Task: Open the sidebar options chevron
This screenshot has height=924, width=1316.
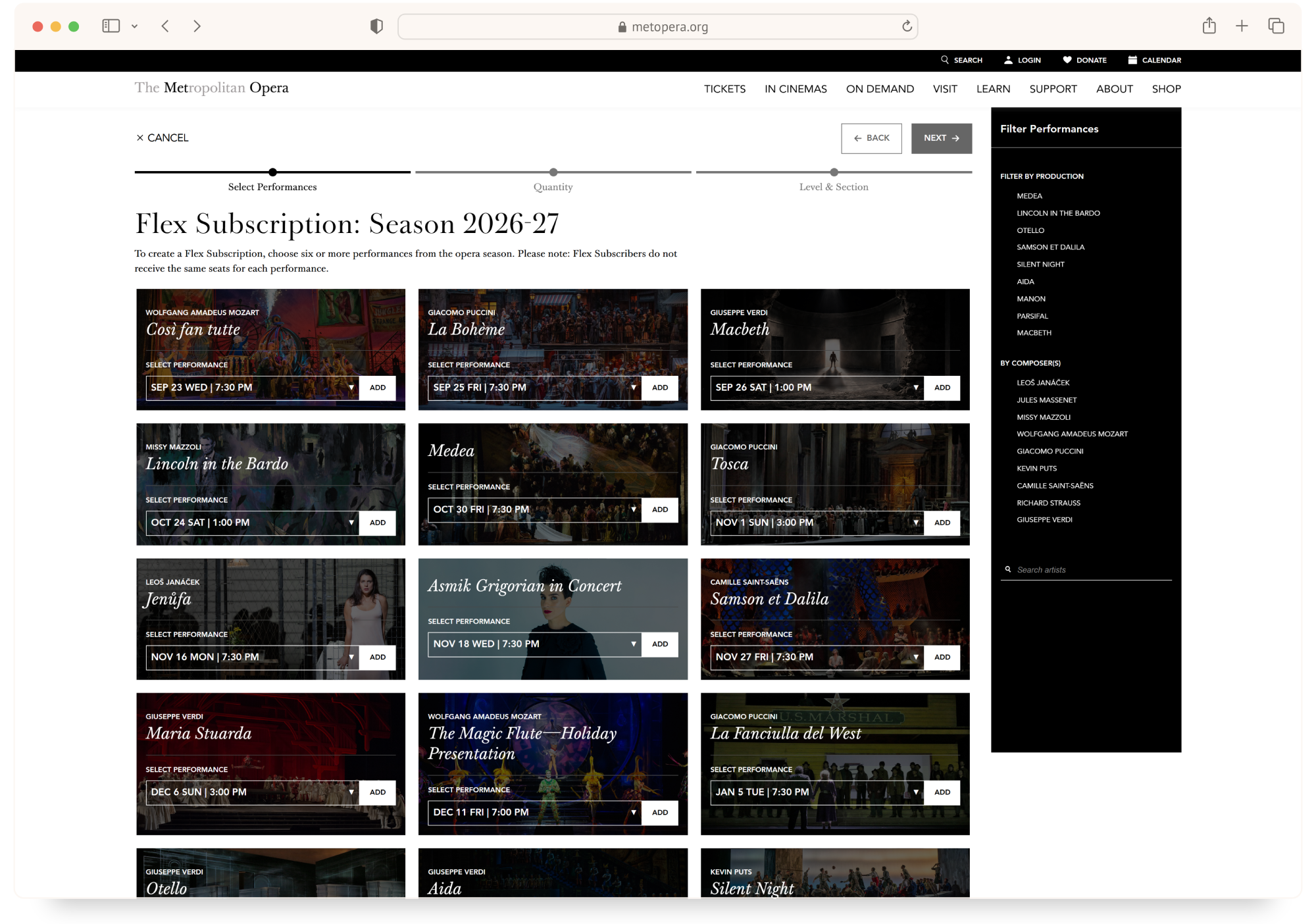Action: click(x=134, y=26)
